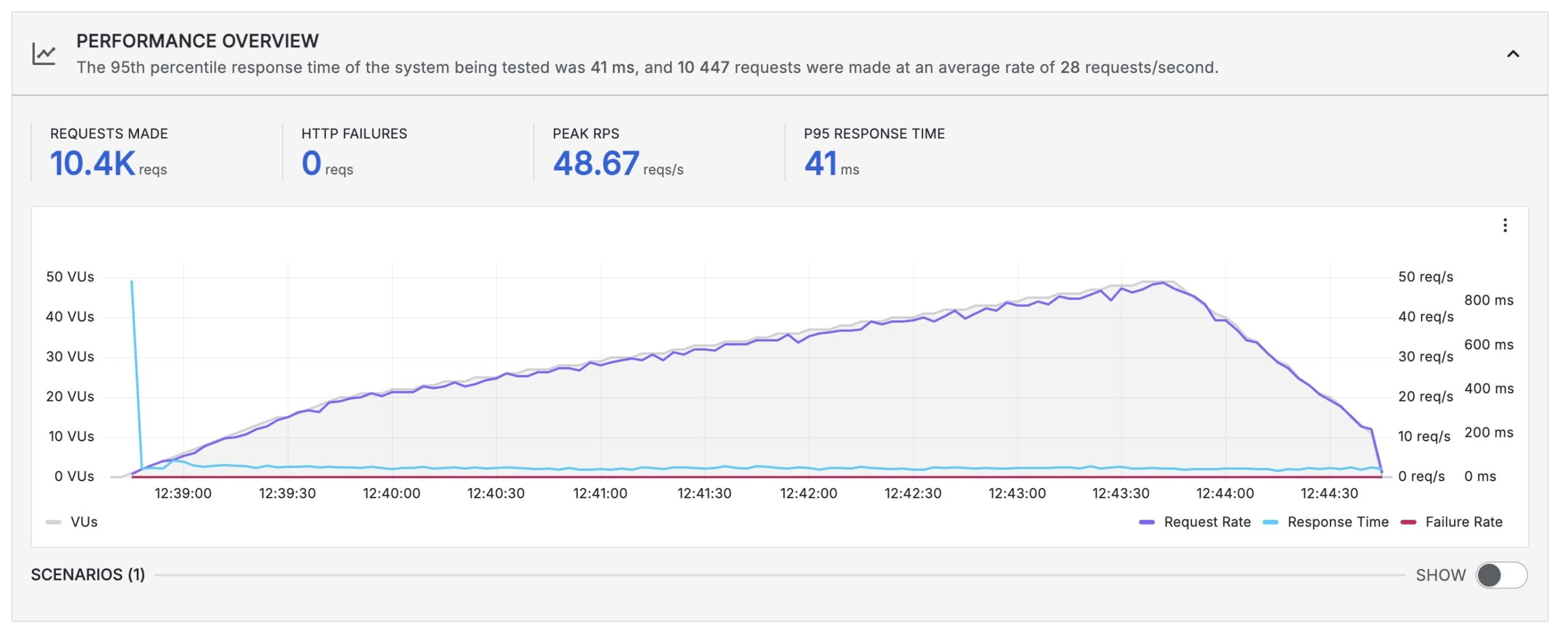
Task: Select the P95 Response Time 41 ms metric
Action: click(820, 164)
